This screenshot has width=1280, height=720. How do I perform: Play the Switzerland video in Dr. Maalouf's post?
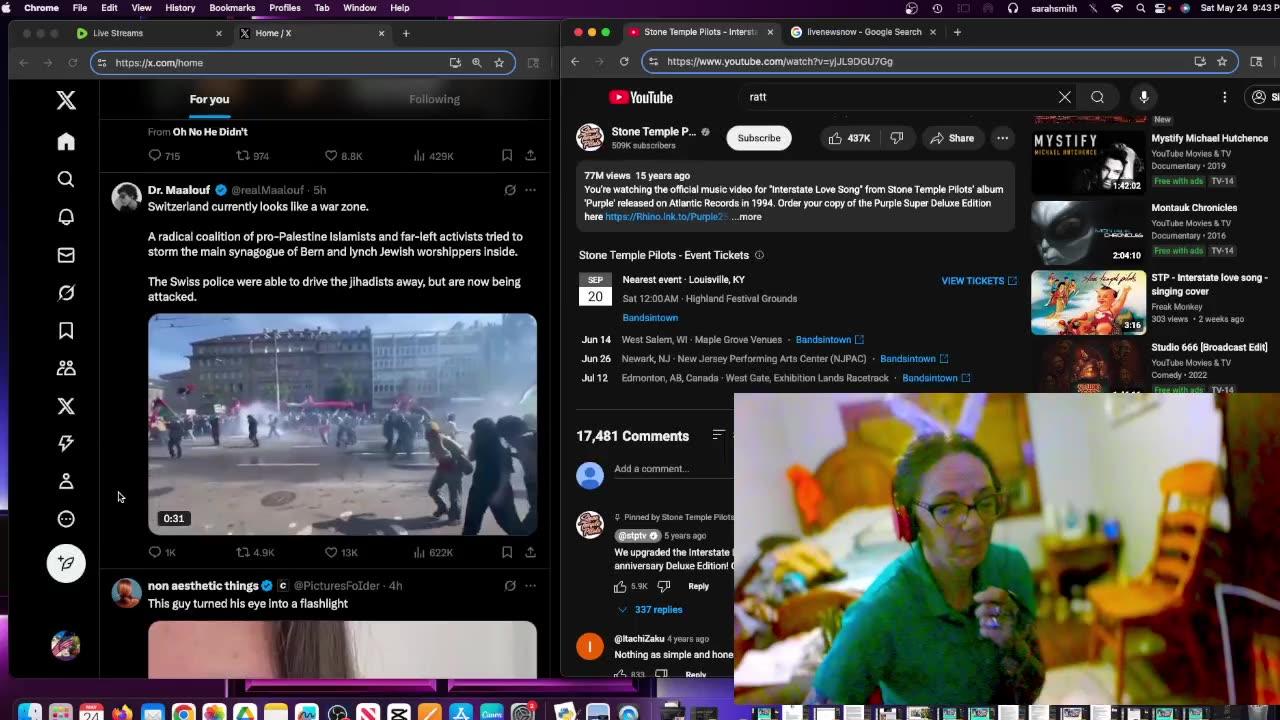342,424
